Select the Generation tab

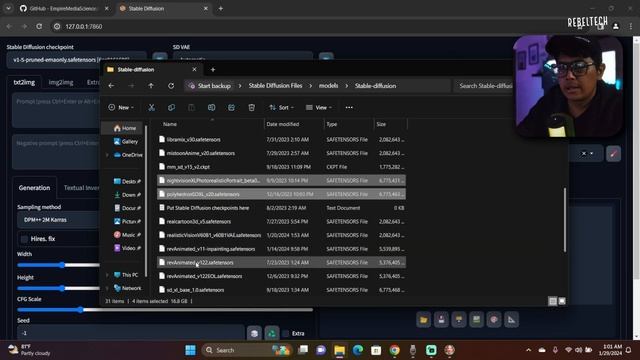(34, 188)
